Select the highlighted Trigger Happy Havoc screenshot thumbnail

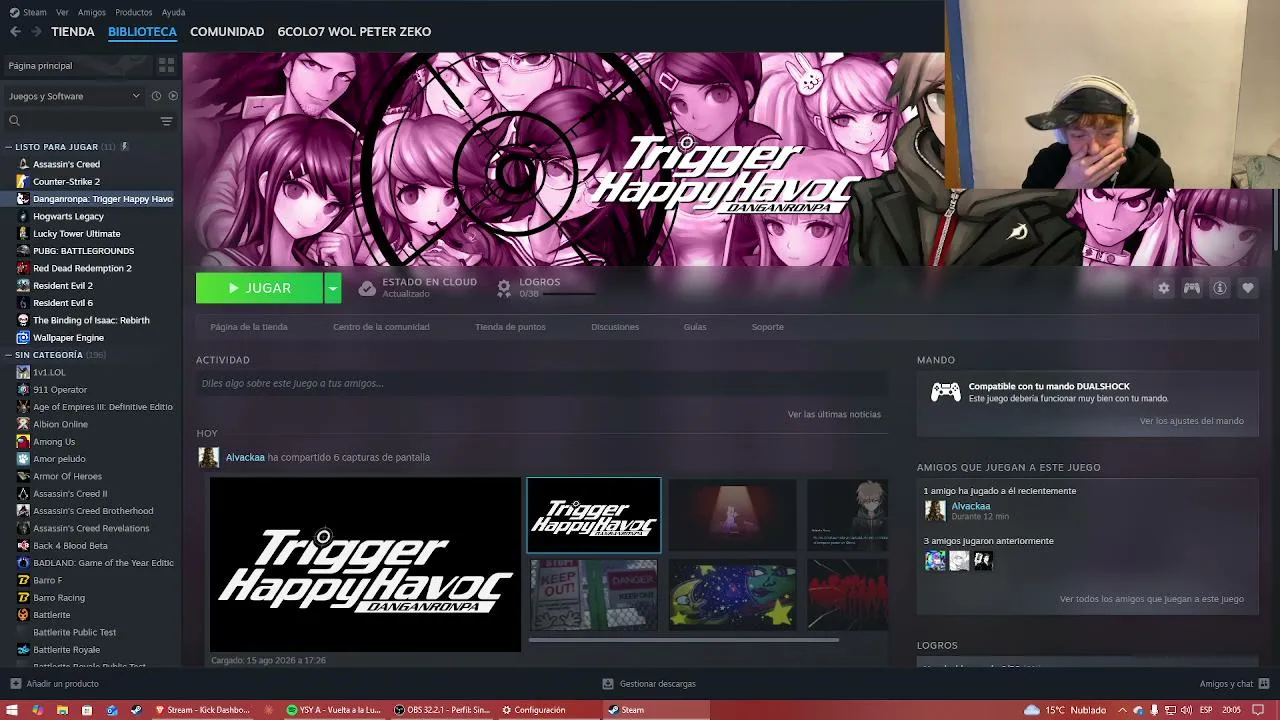(594, 515)
